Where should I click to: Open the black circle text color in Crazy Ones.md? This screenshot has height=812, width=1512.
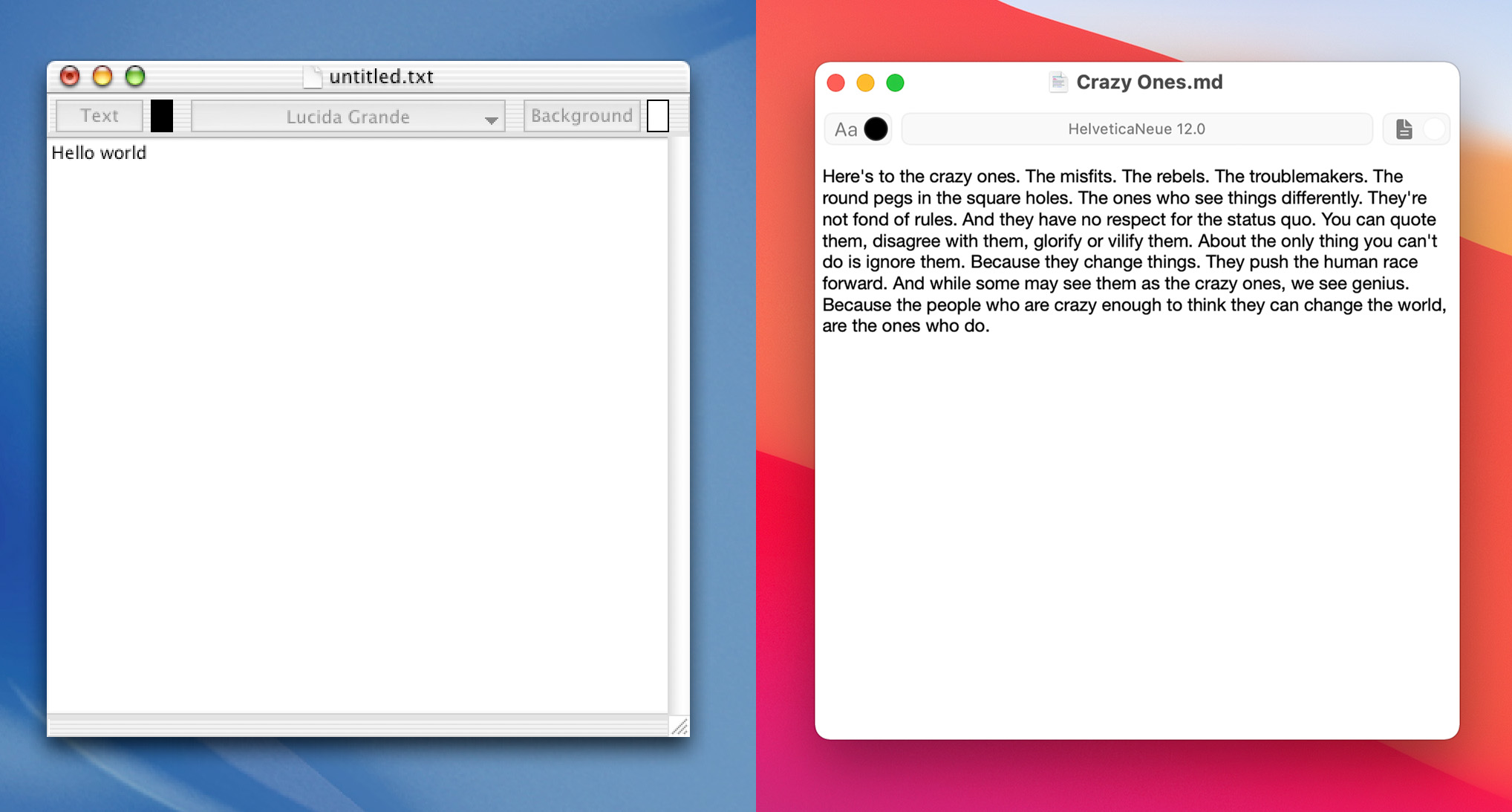(x=876, y=129)
